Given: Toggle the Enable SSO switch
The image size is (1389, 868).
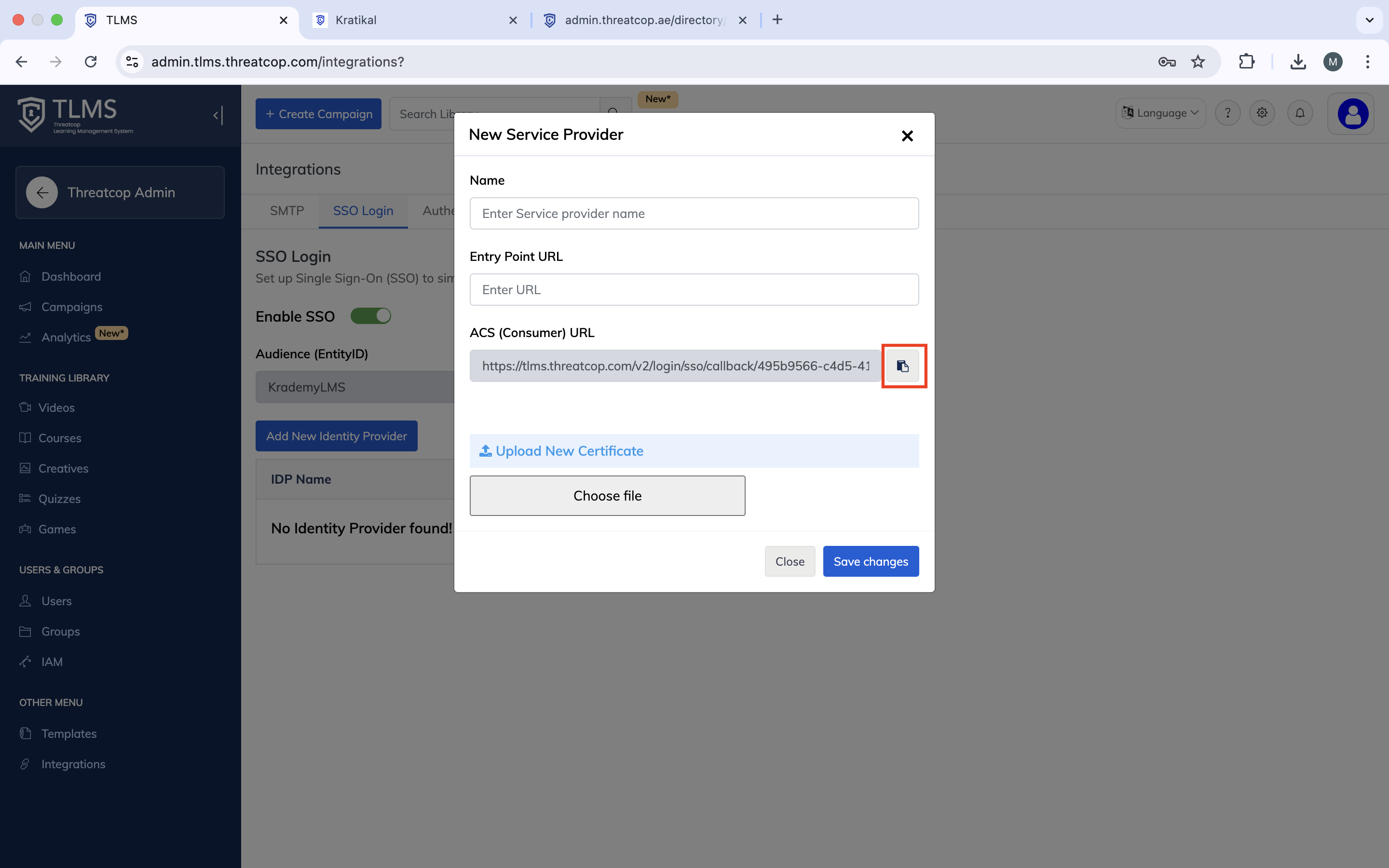Looking at the screenshot, I should 371,316.
